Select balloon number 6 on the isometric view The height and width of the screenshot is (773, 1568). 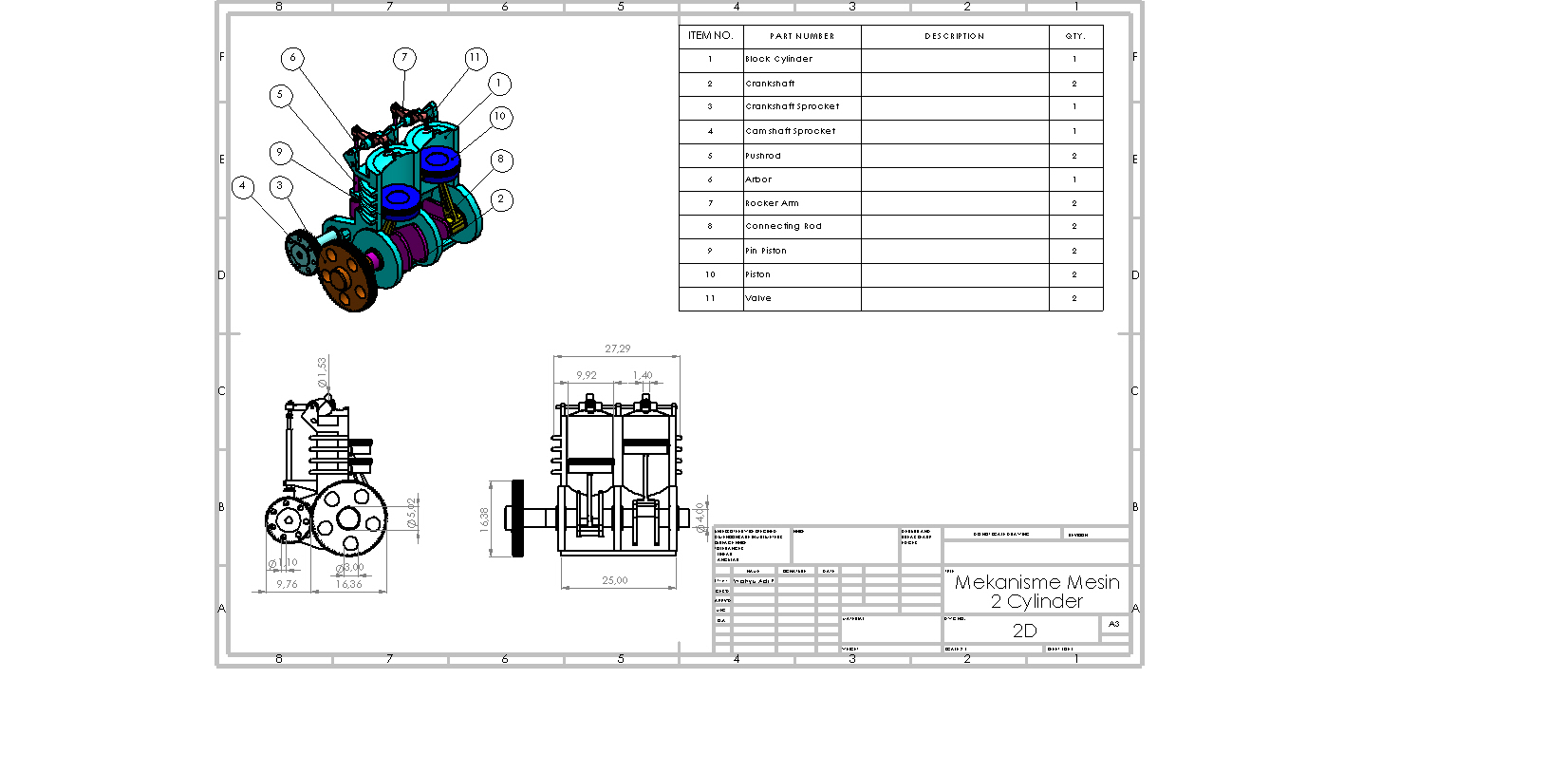pos(292,59)
